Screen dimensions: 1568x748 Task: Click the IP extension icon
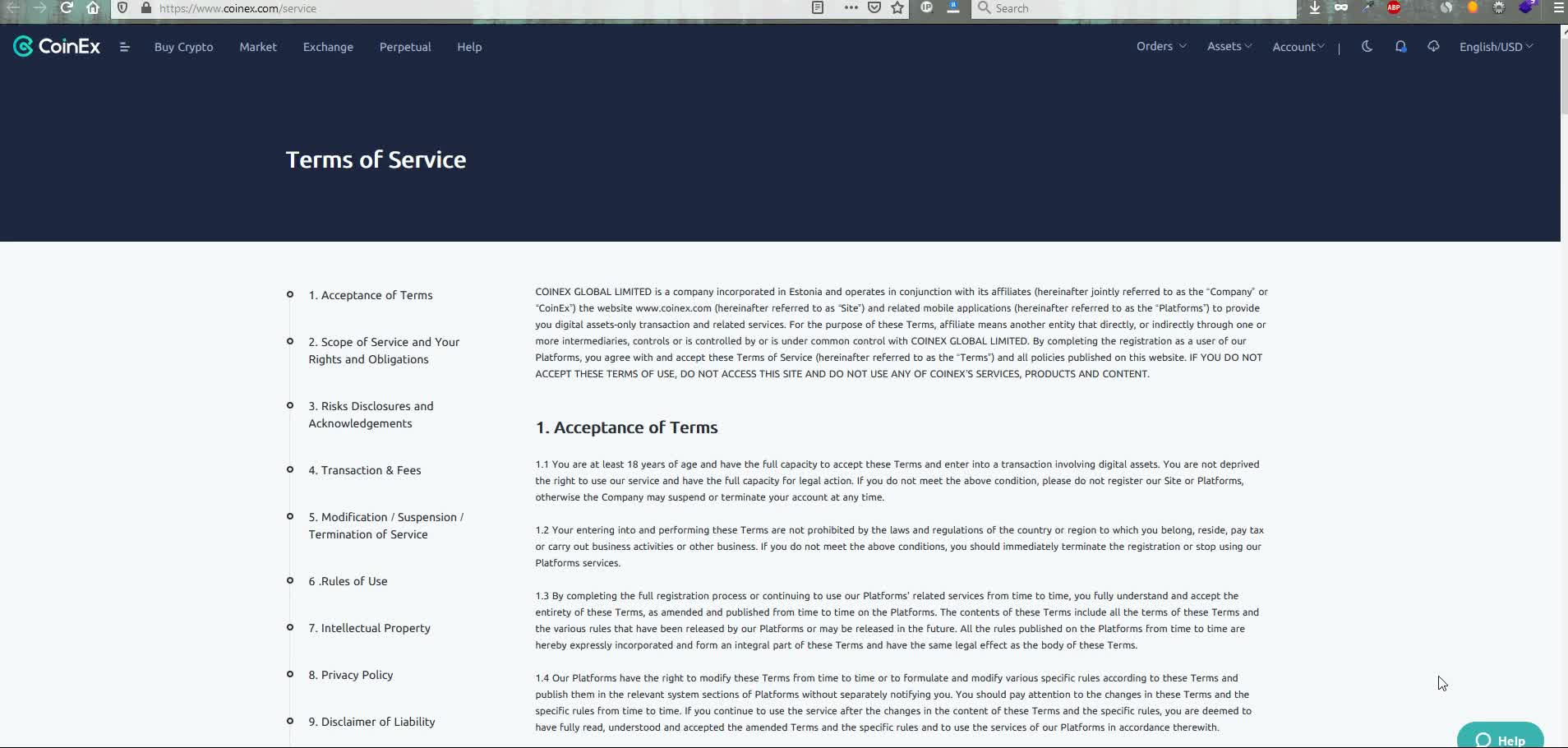point(927,7)
